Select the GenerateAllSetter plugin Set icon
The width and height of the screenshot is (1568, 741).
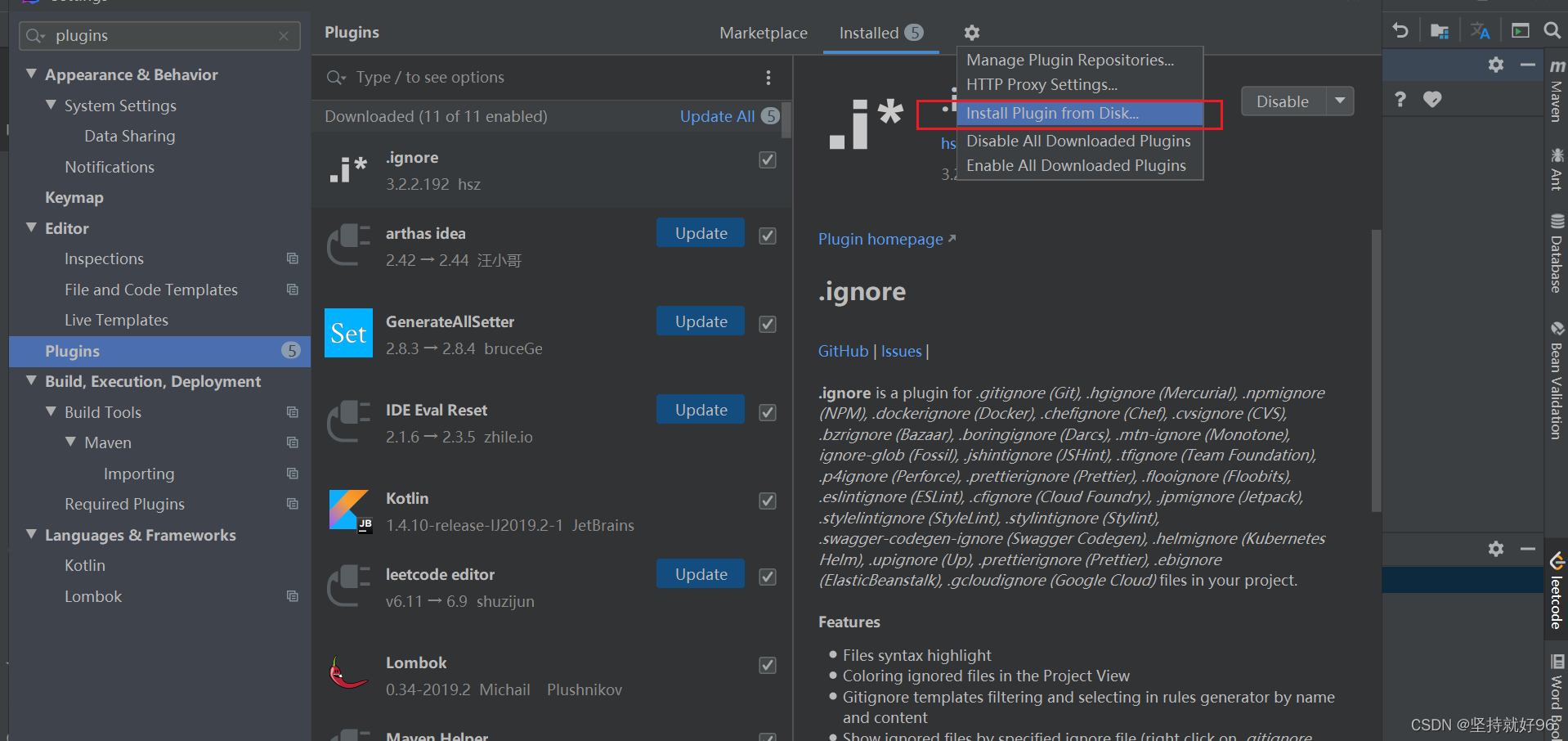coord(348,333)
